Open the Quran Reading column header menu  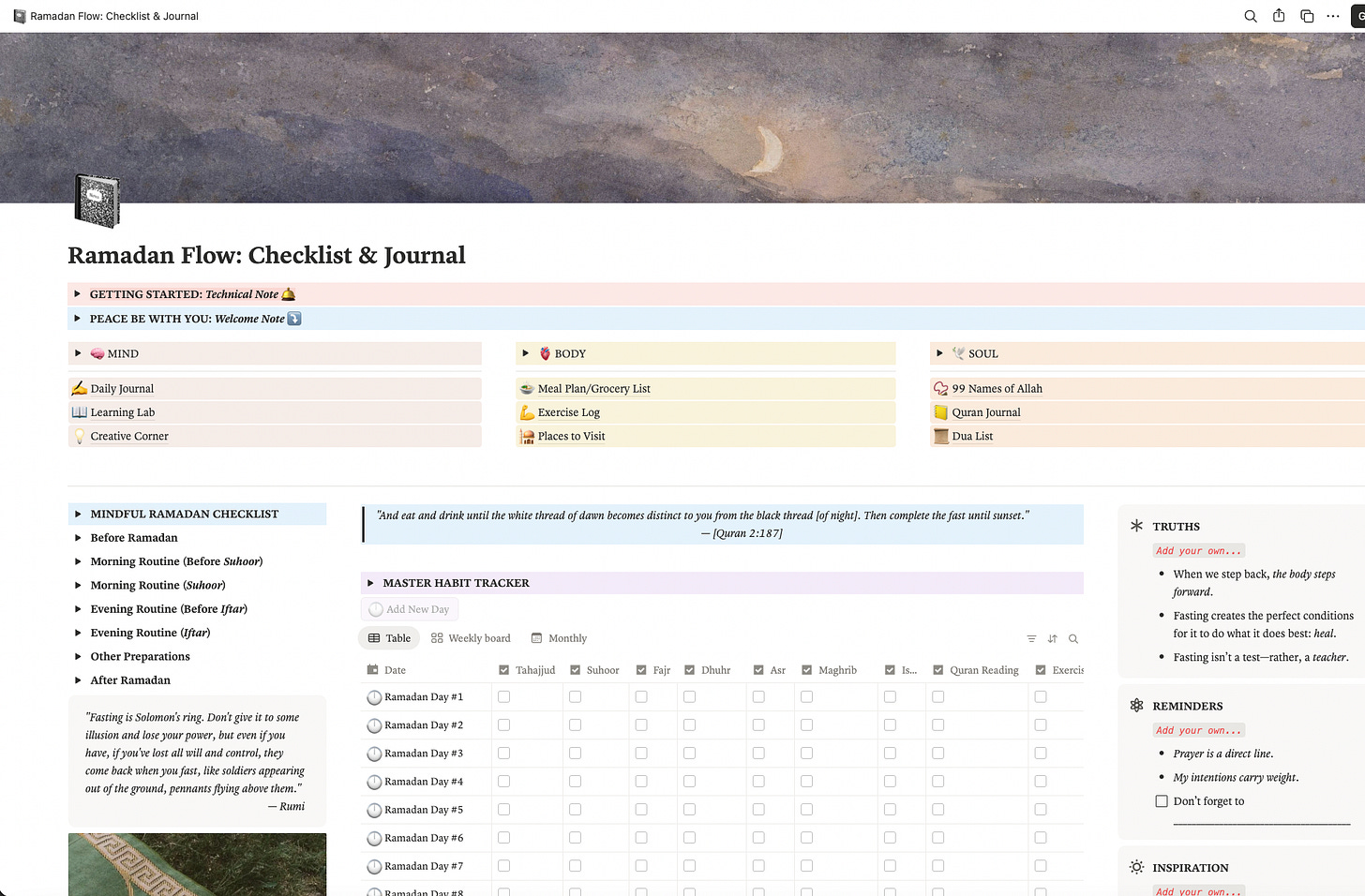[976, 670]
